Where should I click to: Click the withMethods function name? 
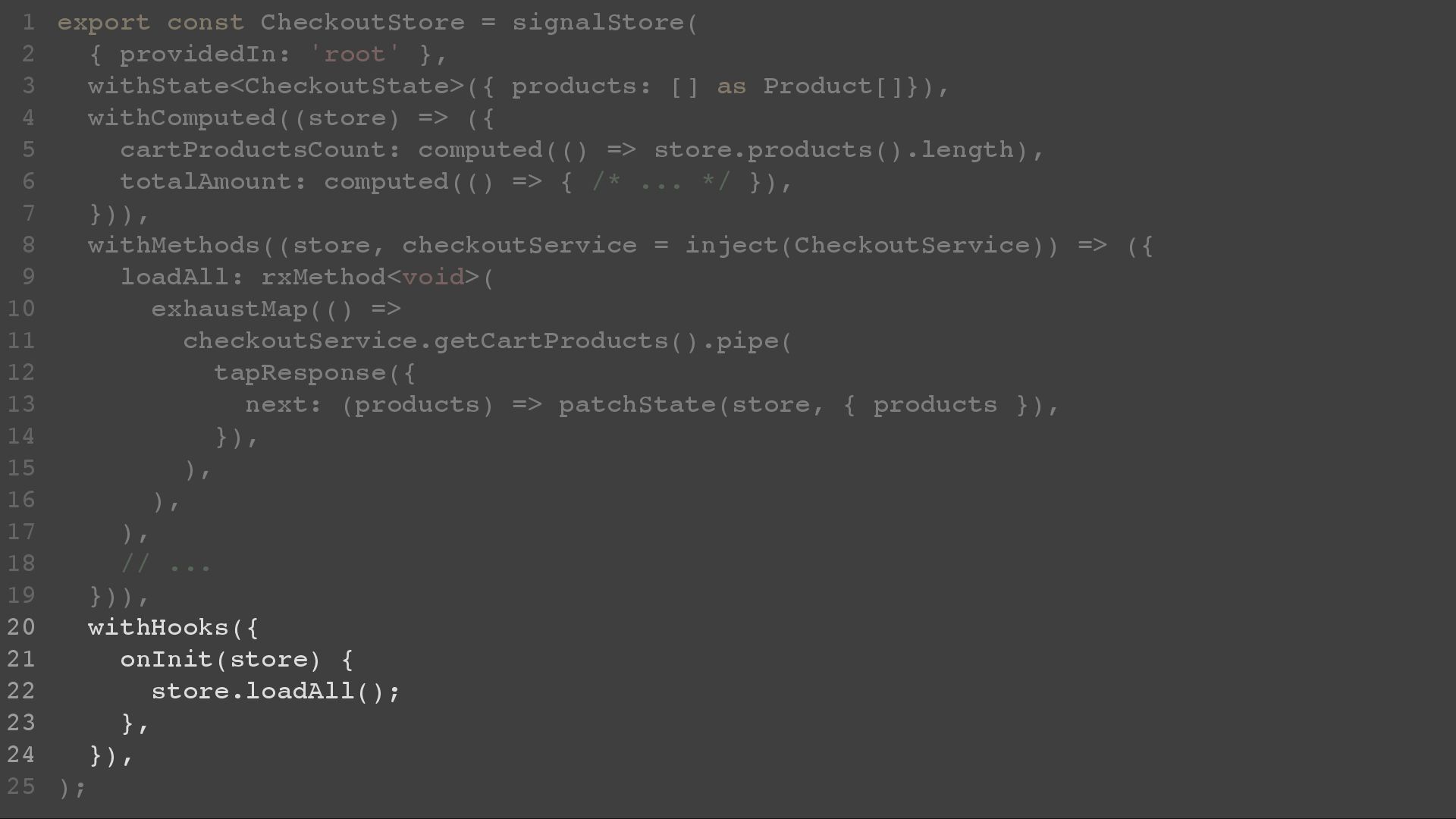[174, 246]
